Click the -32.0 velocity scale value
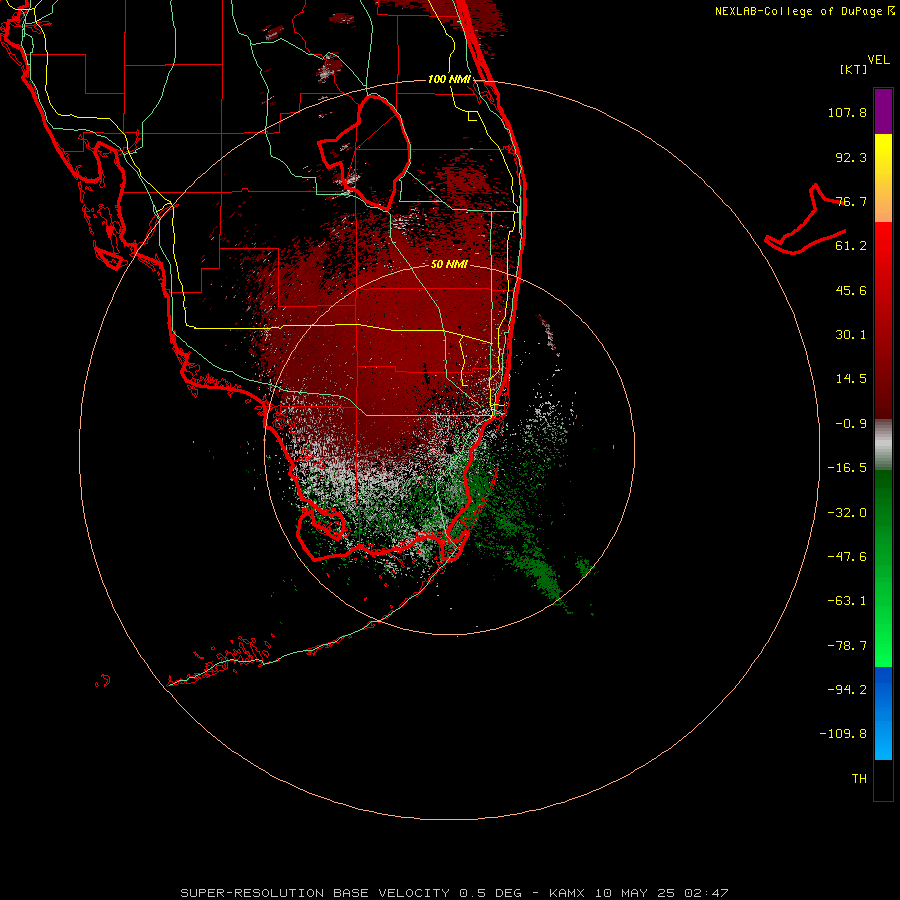This screenshot has height=900, width=900. pyautogui.click(x=847, y=513)
